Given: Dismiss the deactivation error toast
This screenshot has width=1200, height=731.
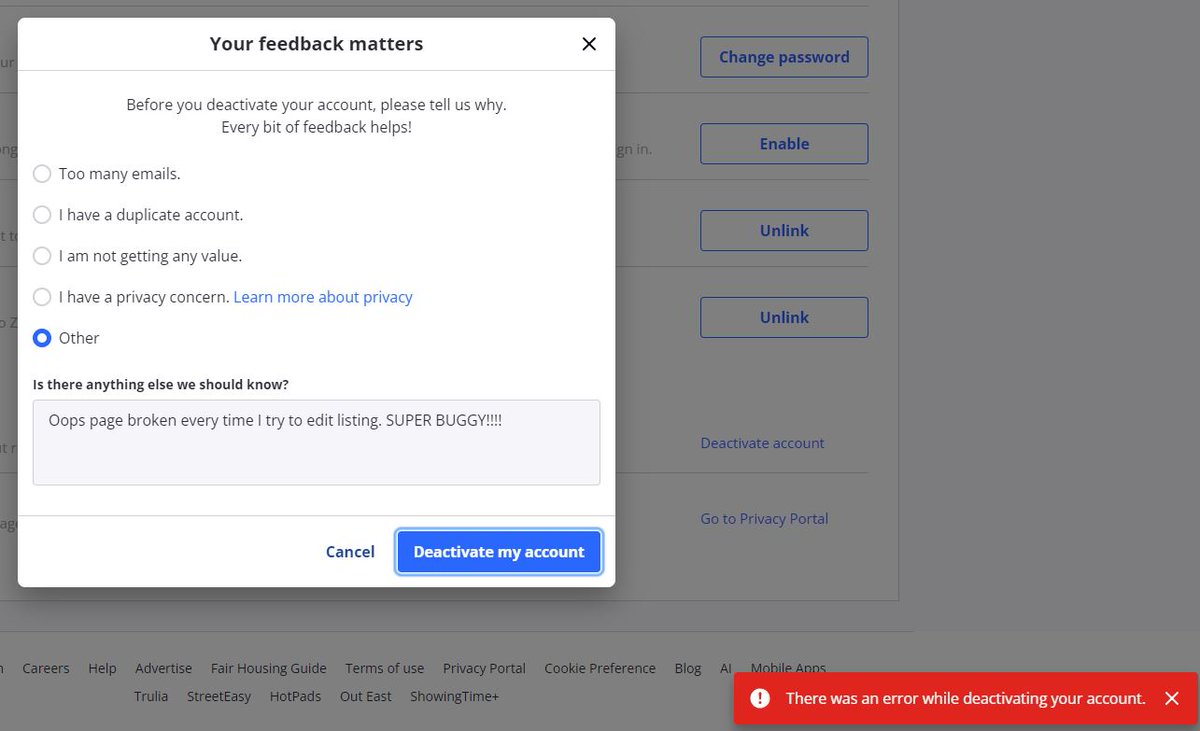Looking at the screenshot, I should tap(1172, 699).
